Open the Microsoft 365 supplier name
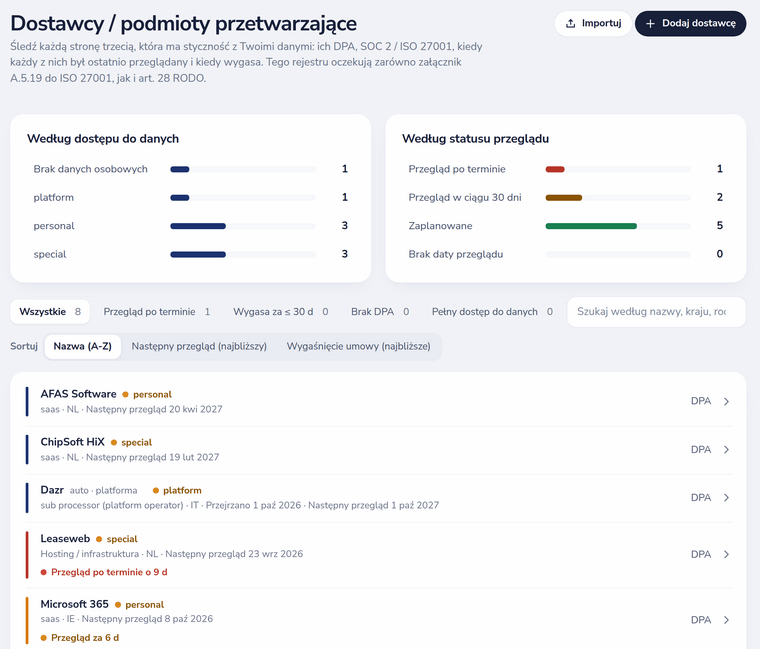This screenshot has height=649, width=760. point(74,604)
